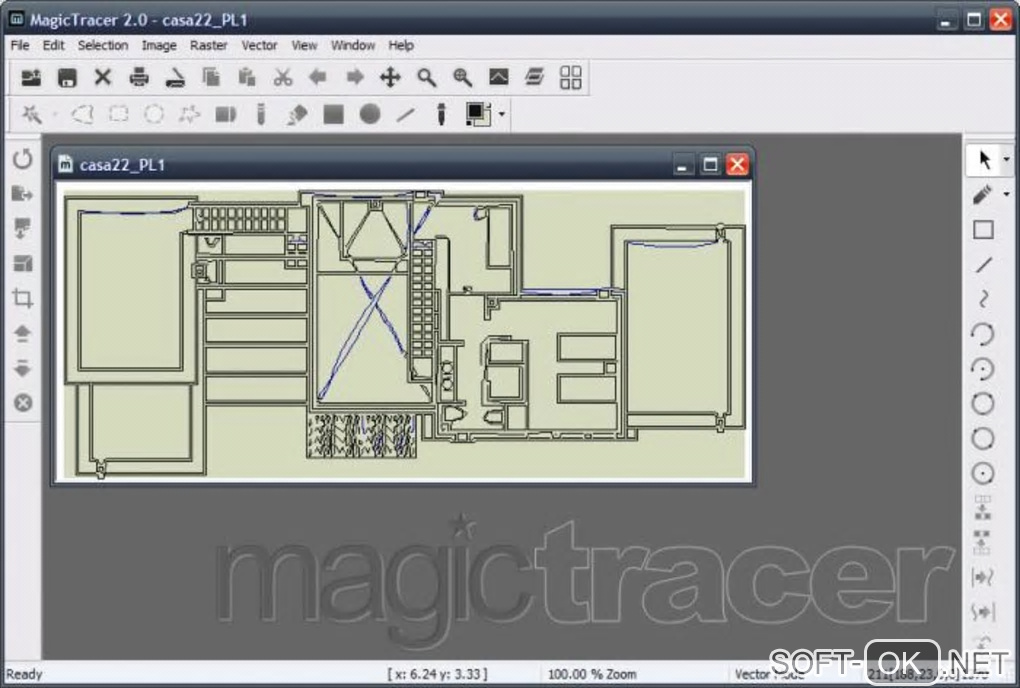The height and width of the screenshot is (688, 1020).
Task: Select the vector rectangle tool
Action: (983, 230)
